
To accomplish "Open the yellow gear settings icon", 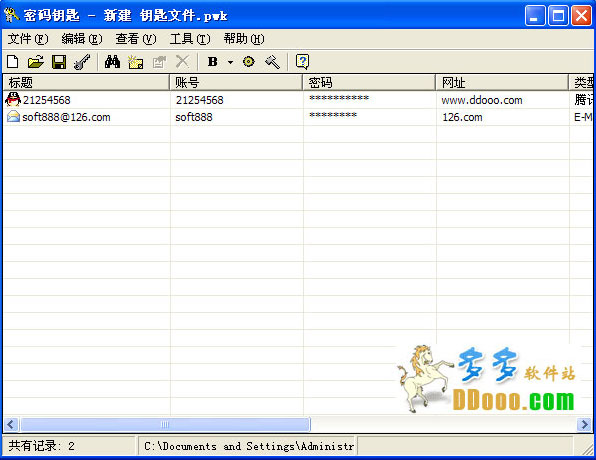I will 249,62.
